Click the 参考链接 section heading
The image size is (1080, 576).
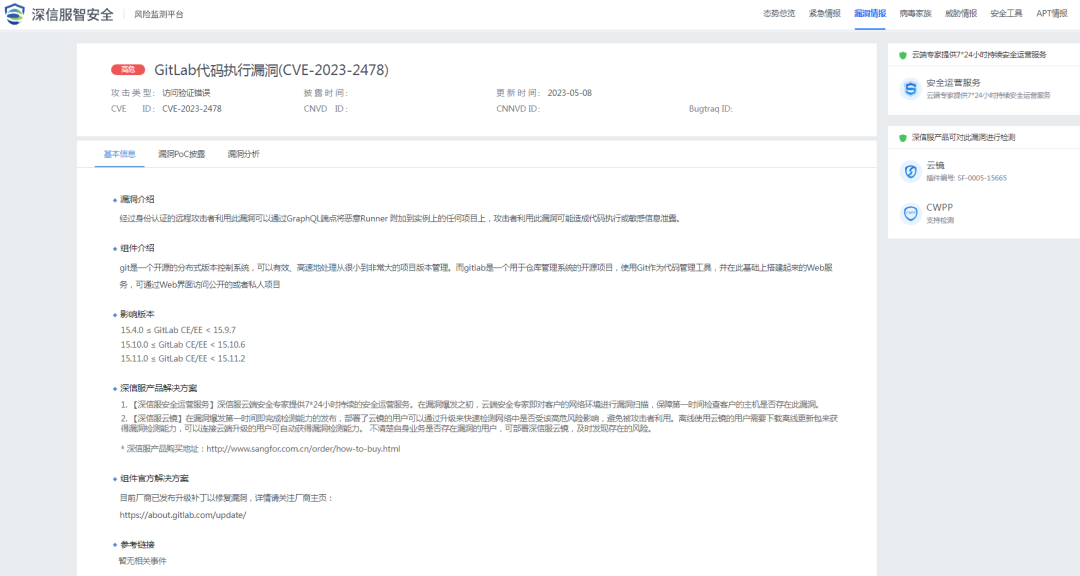pyautogui.click(x=137, y=545)
